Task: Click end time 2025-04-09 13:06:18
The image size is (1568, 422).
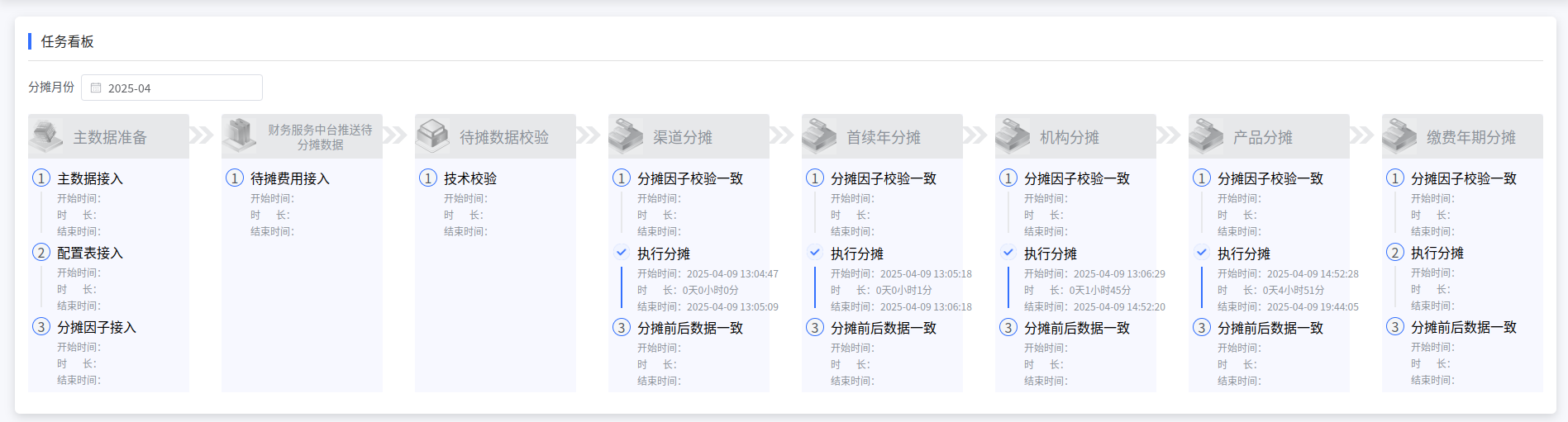Action: [x=926, y=306]
